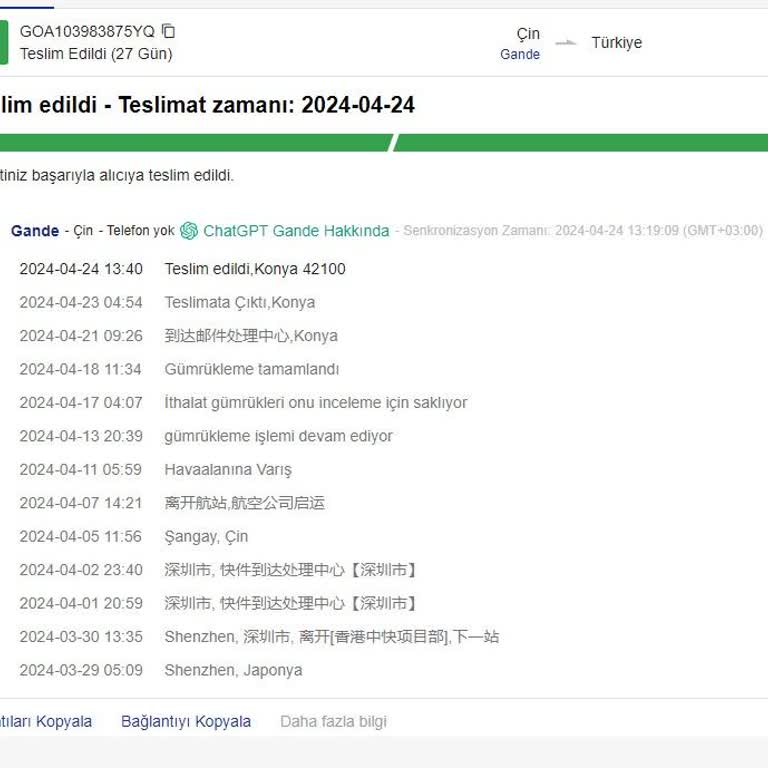768x768 pixels.
Task: Select the Teslimata Çıktı,Konya event
Action: (240, 303)
